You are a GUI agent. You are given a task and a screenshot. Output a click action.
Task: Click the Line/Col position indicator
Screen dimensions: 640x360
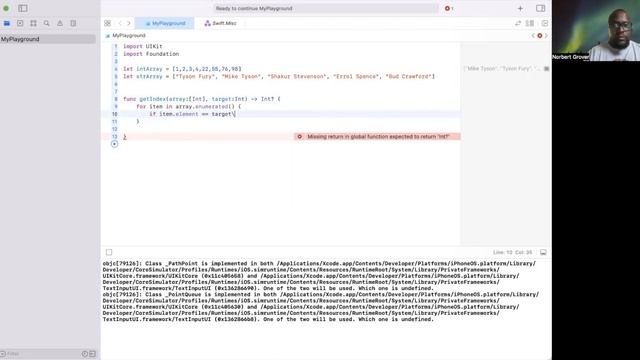tap(512, 252)
